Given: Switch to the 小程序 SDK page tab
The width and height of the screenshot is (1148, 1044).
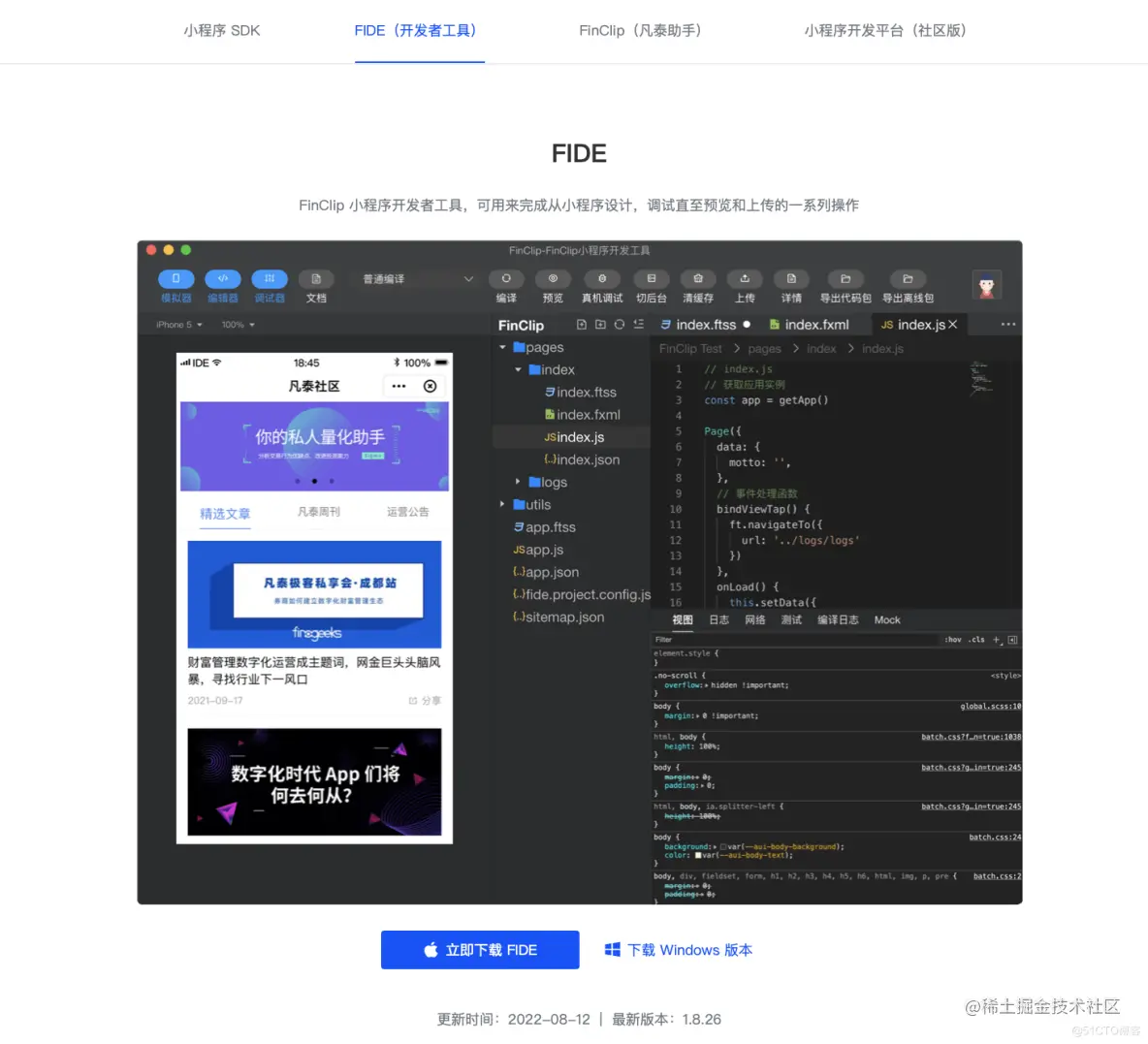Looking at the screenshot, I should [x=222, y=31].
